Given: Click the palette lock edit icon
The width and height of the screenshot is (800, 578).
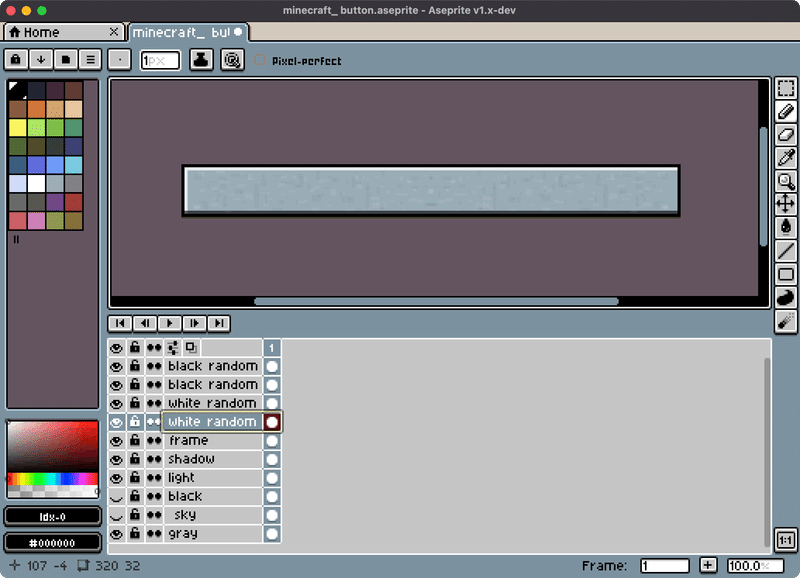Looking at the screenshot, I should coord(16,60).
